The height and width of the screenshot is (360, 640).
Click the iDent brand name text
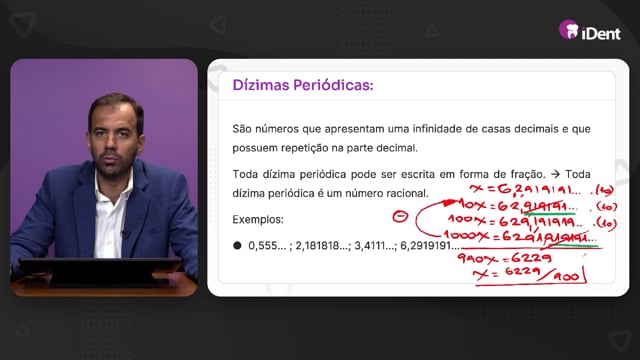(x=601, y=33)
